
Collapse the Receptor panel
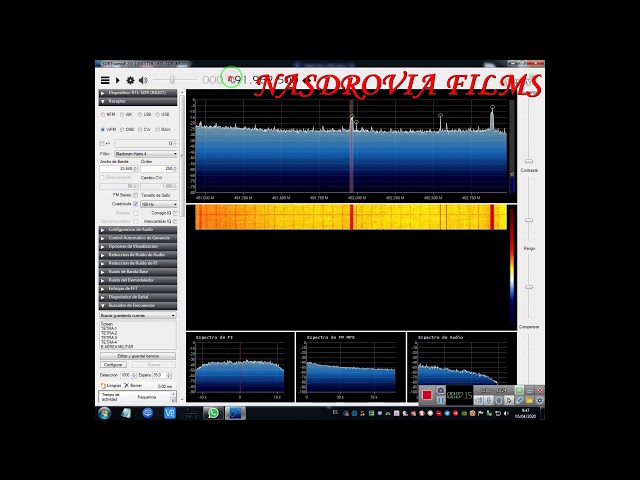(138, 101)
